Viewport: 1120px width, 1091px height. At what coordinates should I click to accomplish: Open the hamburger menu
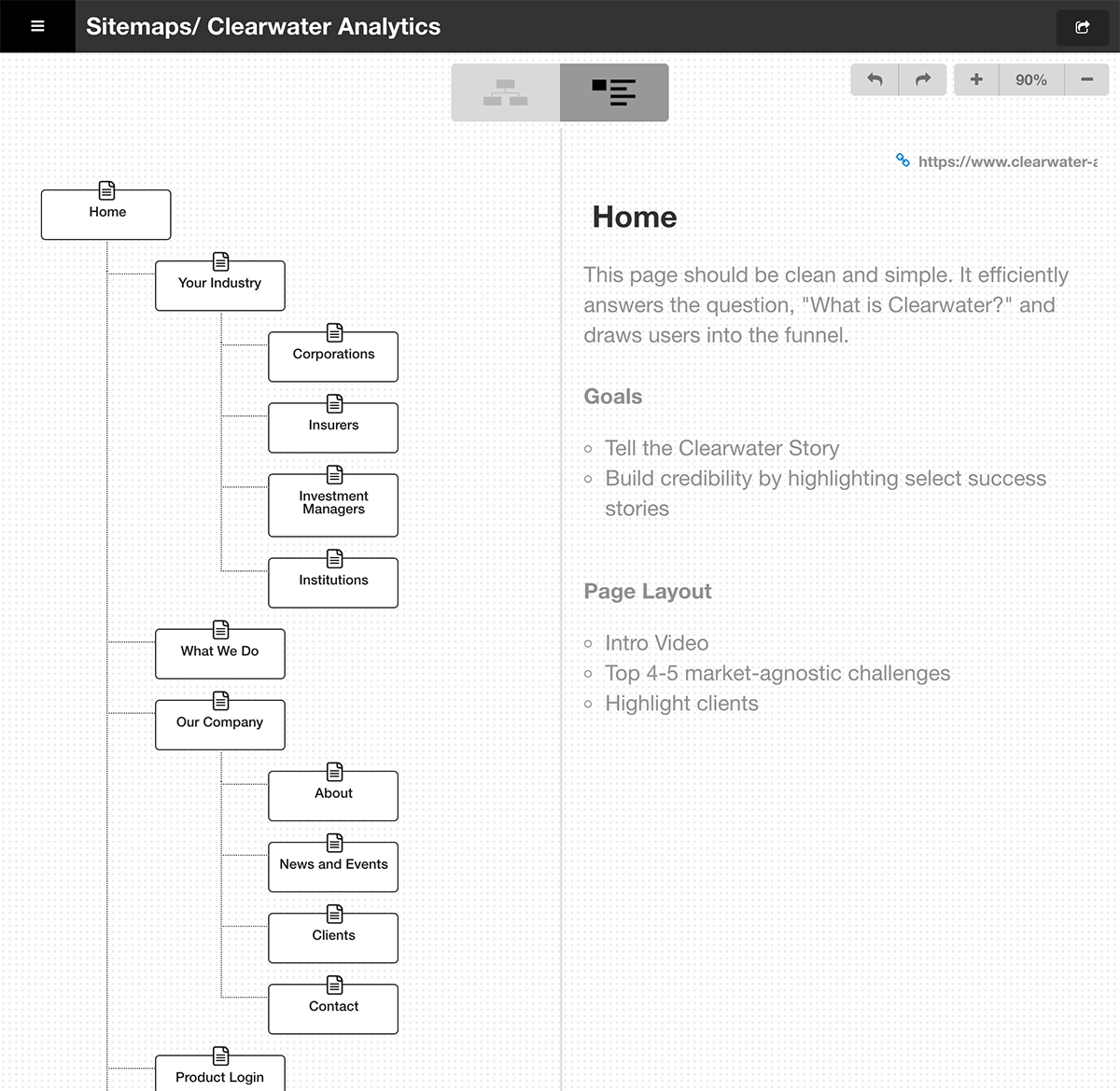point(37,26)
